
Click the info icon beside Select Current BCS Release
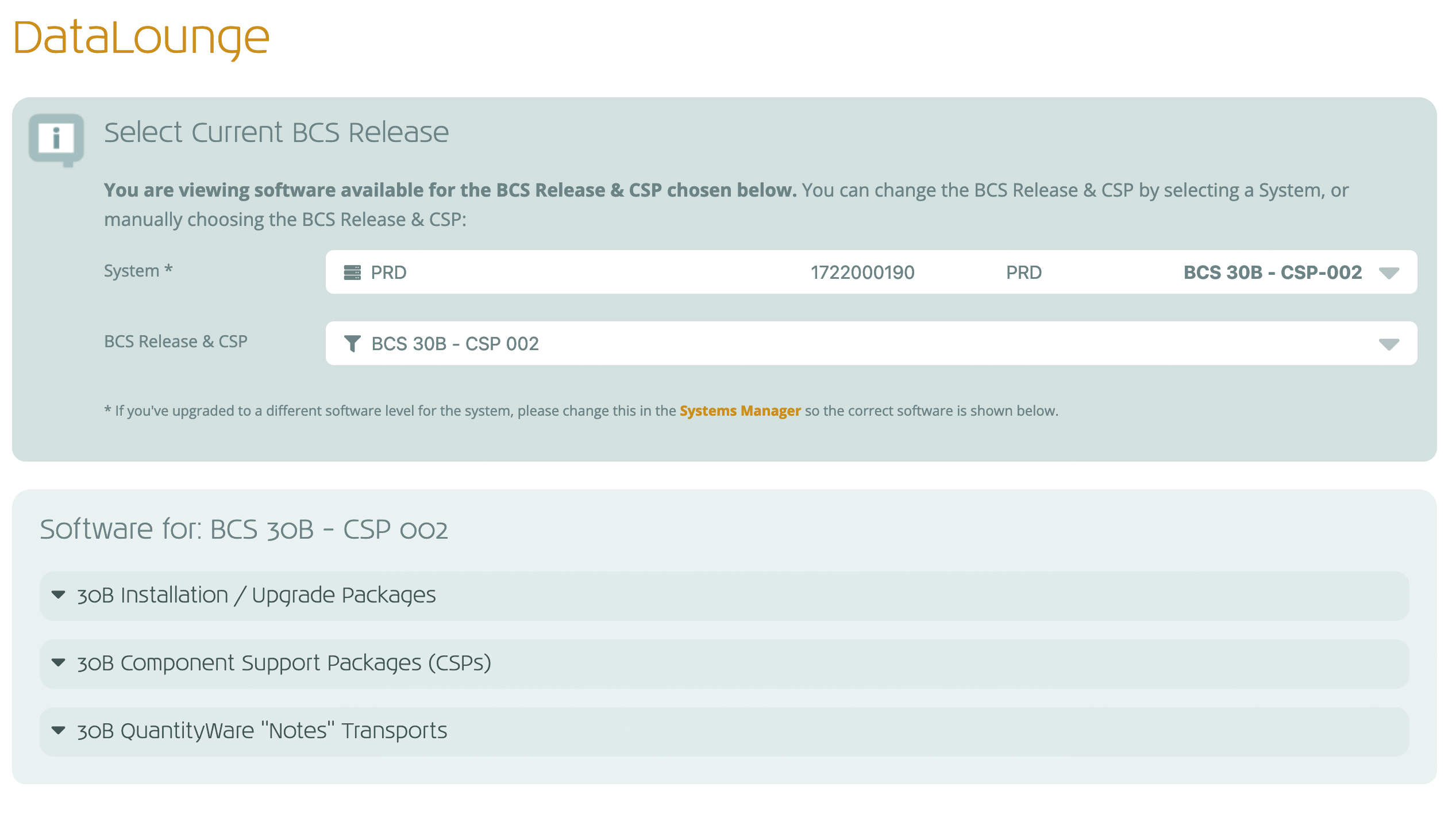click(x=56, y=140)
